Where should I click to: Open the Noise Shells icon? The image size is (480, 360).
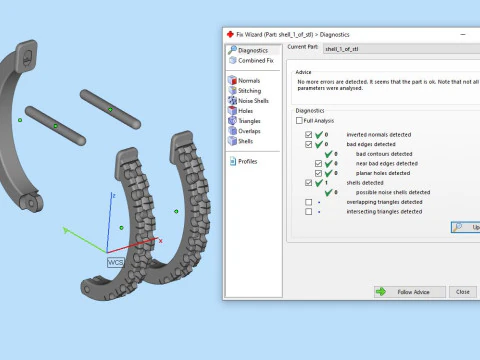pos(232,100)
